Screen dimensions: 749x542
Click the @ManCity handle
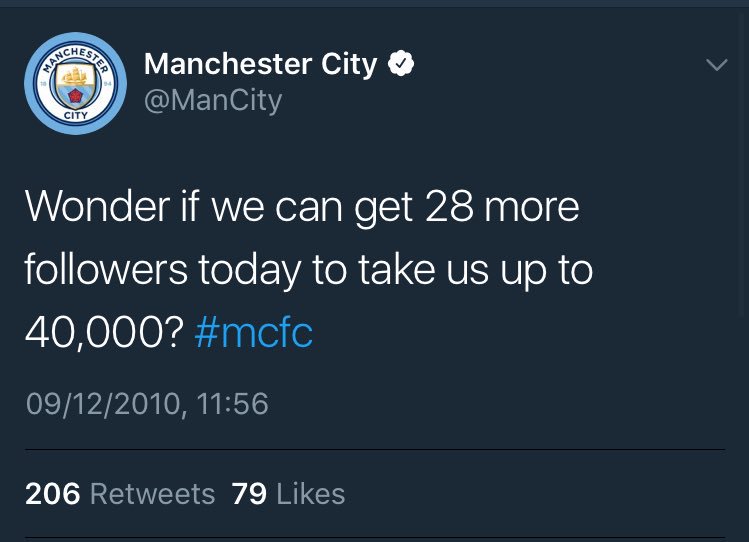click(x=213, y=101)
